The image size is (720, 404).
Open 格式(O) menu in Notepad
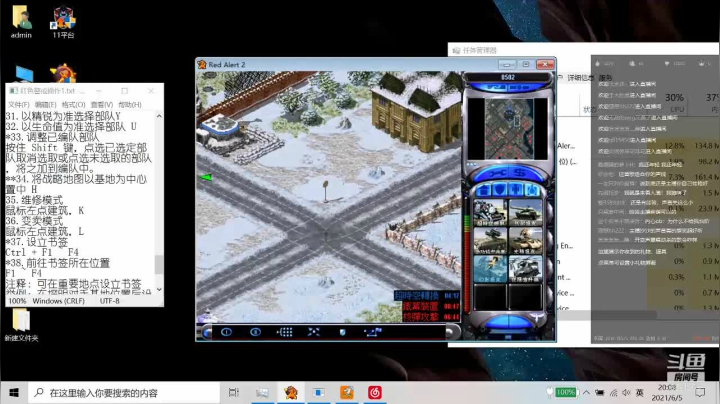click(73, 105)
